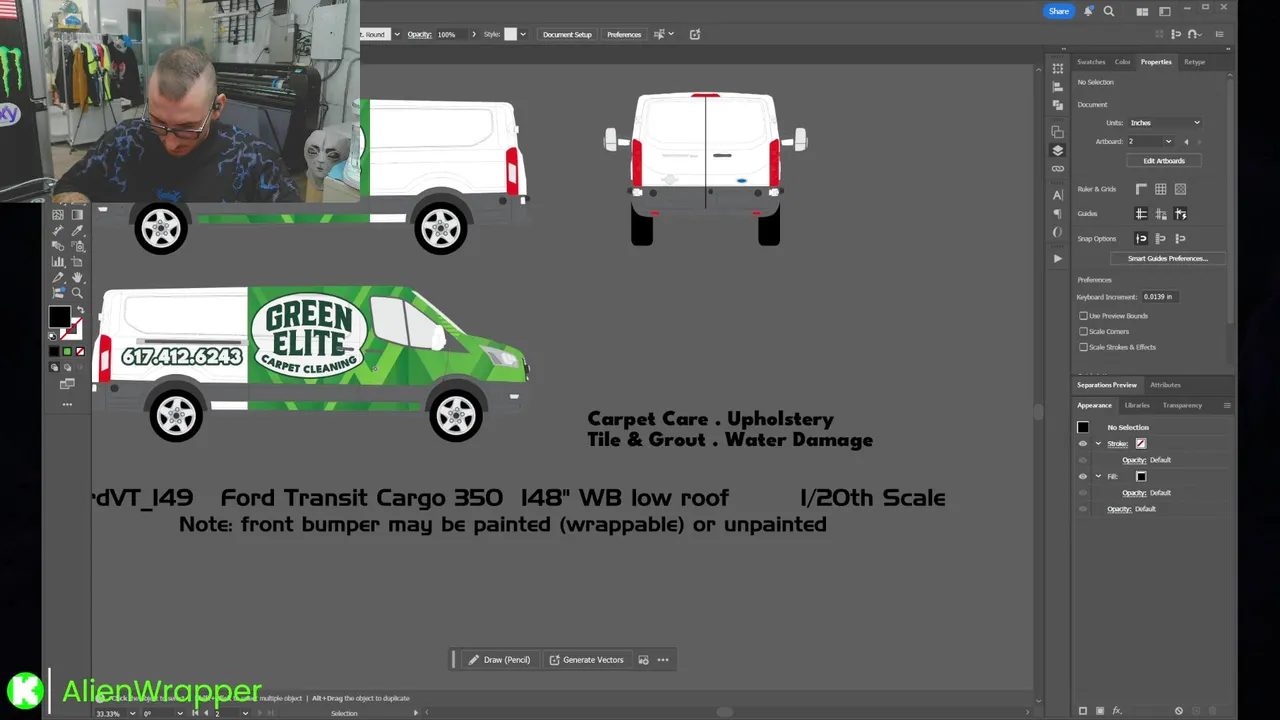Image resolution: width=1280 pixels, height=720 pixels.
Task: Select the Mesh tool in toolbar
Action: (x=58, y=215)
